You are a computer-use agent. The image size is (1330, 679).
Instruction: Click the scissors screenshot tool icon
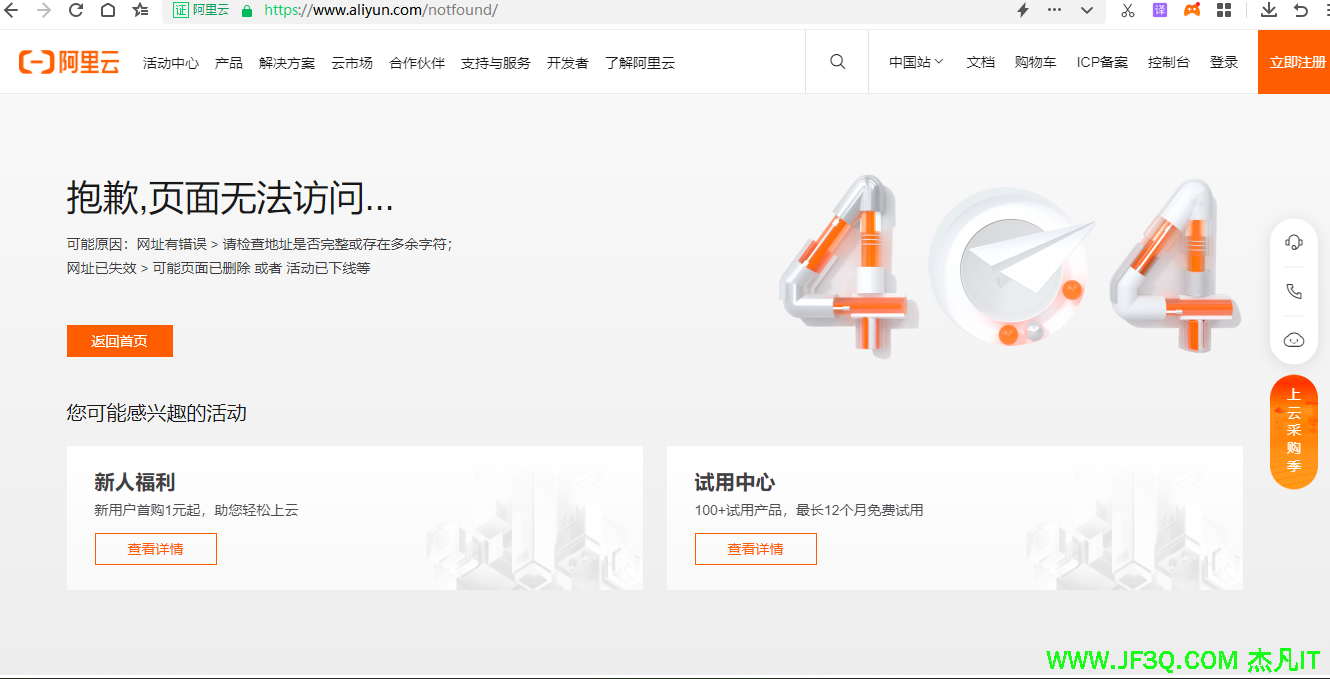[1128, 10]
